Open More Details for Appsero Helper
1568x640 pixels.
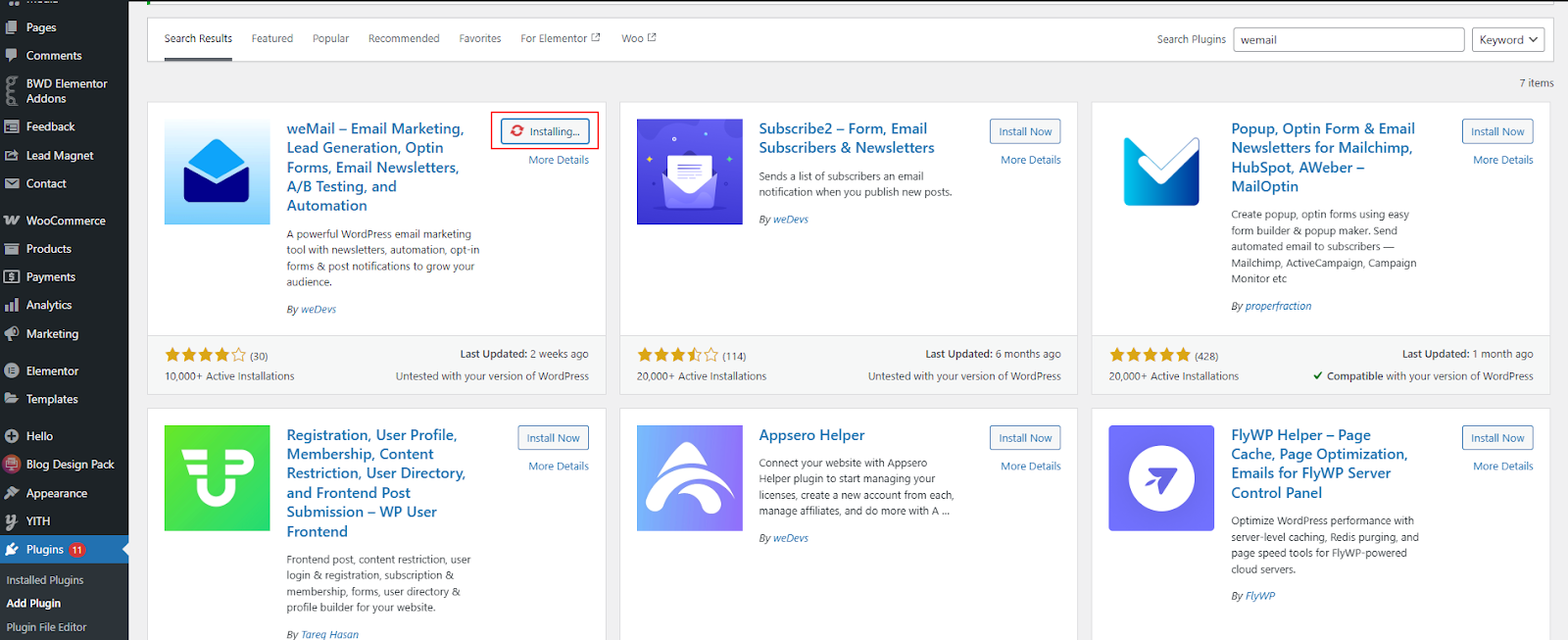1031,467
